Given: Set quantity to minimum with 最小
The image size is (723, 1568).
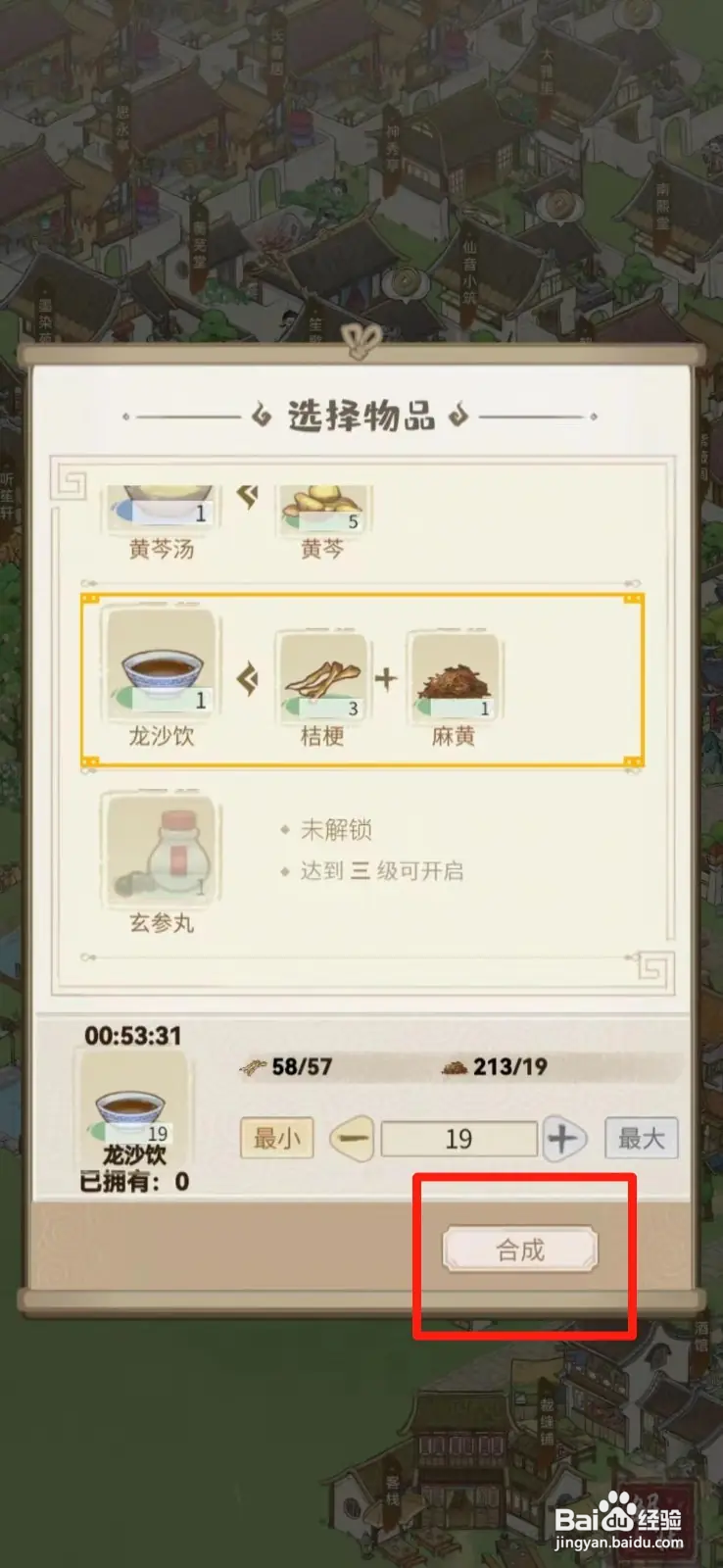Looking at the screenshot, I should [x=277, y=1139].
